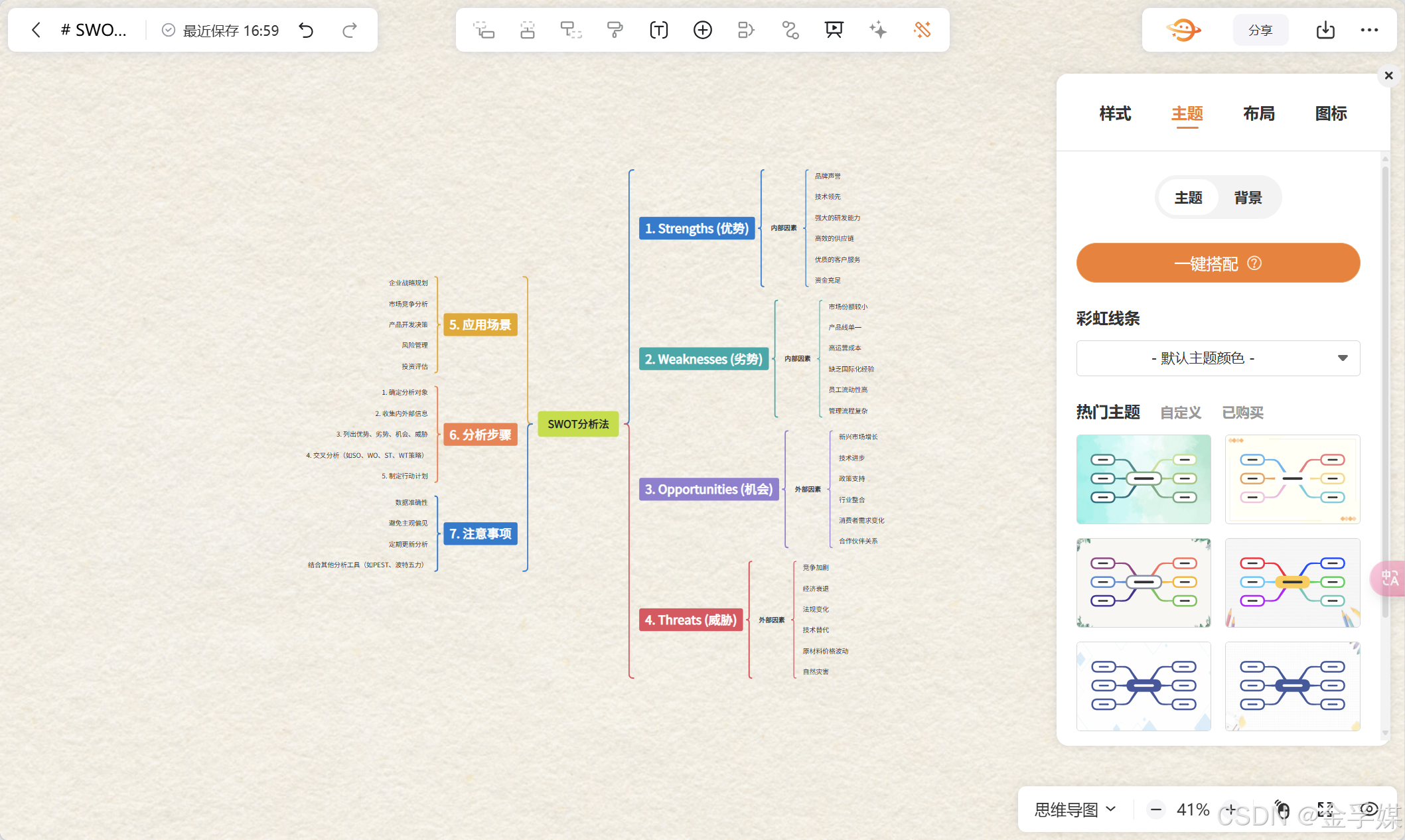Screen dimensions: 1405x840
Task: Toggle the eye preview icon
Action: point(1369,809)
